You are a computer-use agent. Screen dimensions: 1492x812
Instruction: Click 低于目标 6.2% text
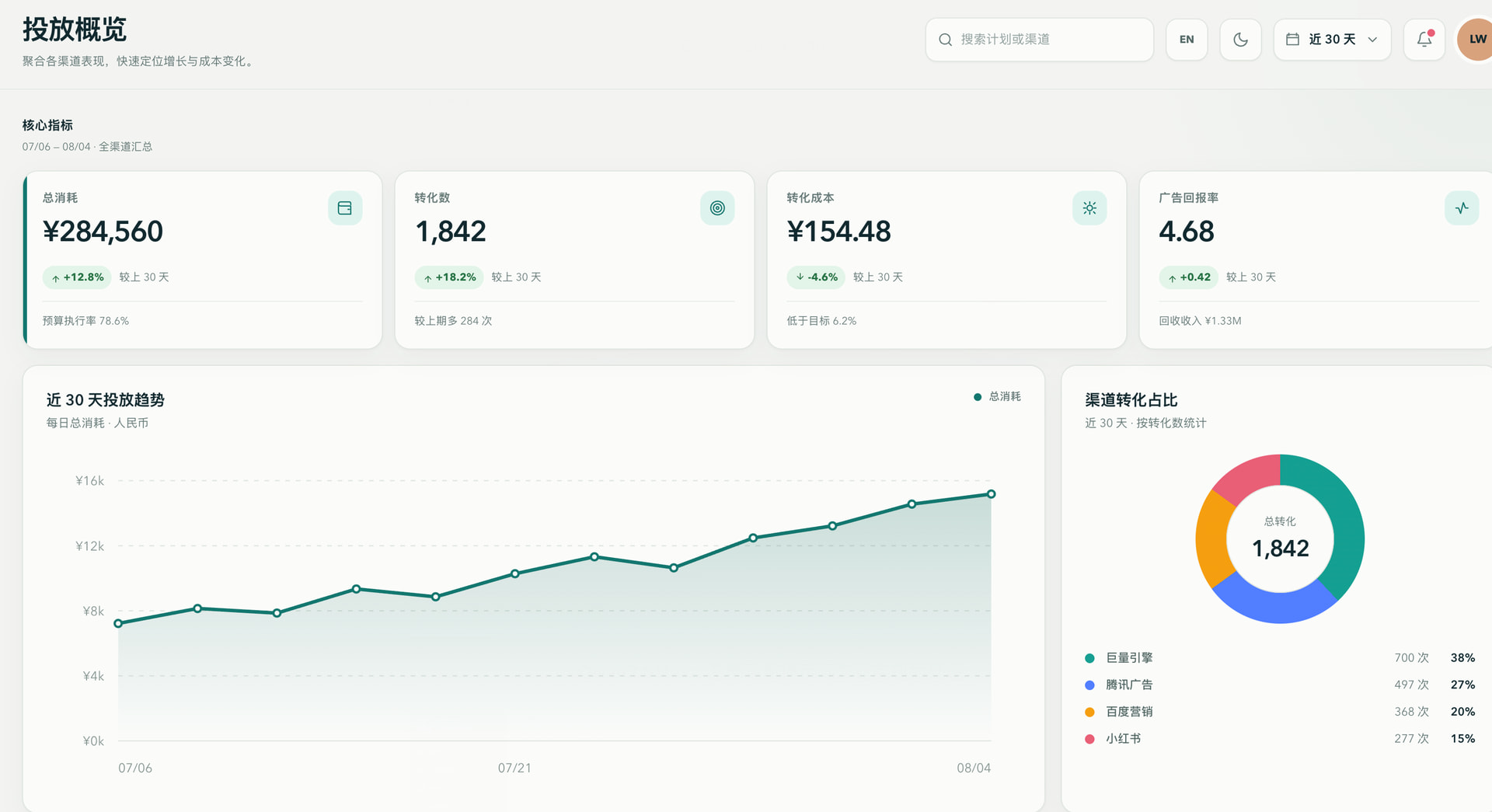tap(821, 321)
